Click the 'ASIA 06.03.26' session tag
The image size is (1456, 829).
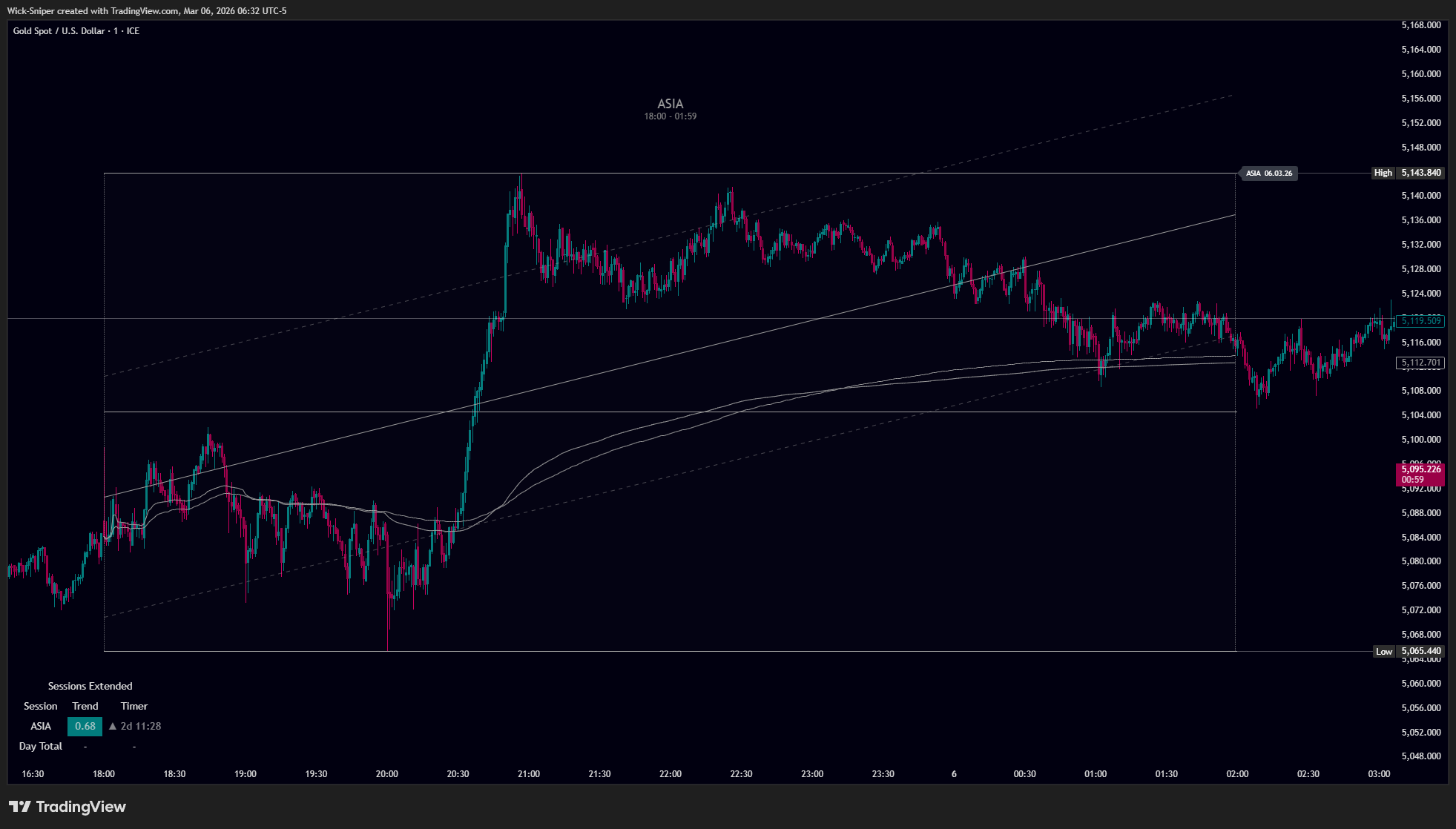1268,174
